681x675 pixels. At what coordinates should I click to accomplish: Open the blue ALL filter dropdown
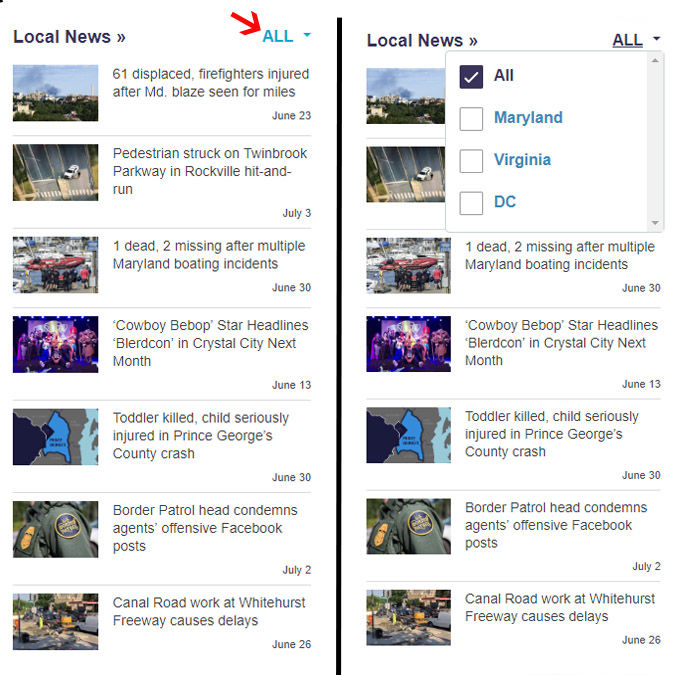pos(278,36)
